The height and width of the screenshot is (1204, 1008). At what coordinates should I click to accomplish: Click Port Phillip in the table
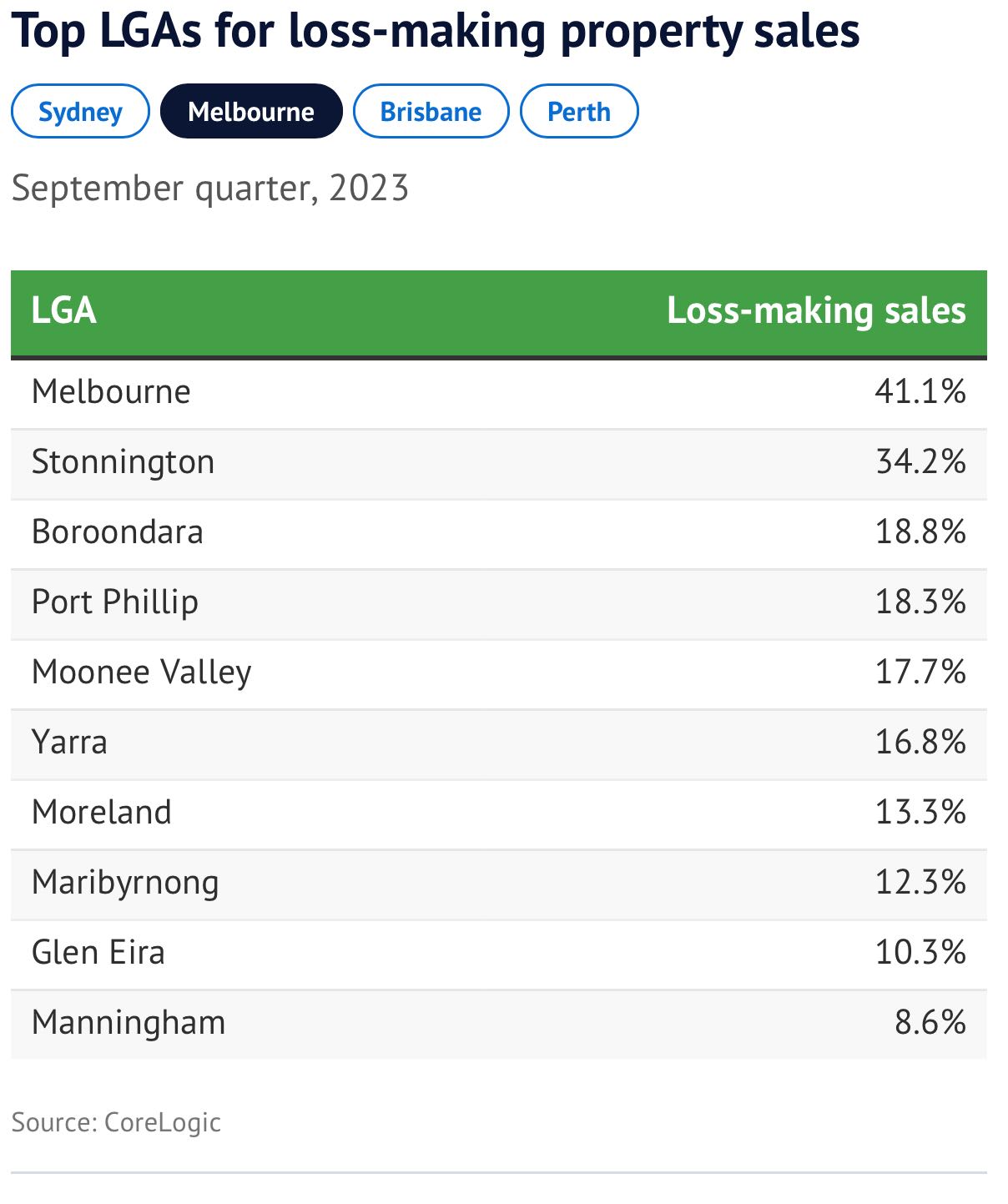point(115,602)
